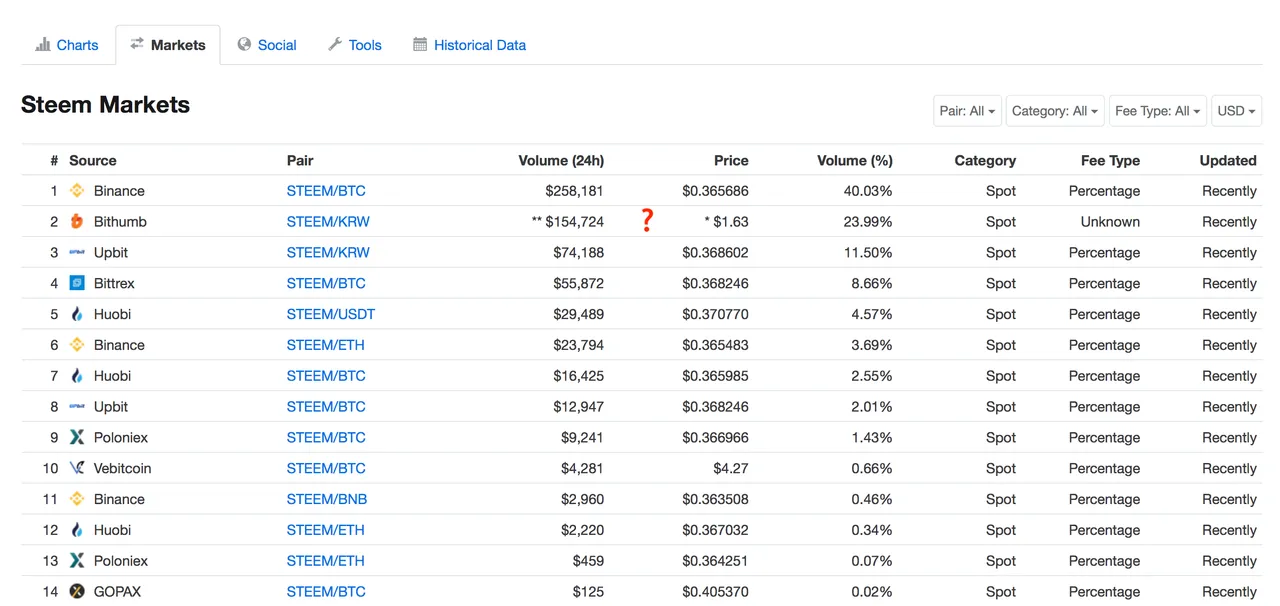This screenshot has width=1280, height=606.
Task: Click the Binance logo in row 11
Action: pos(77,500)
